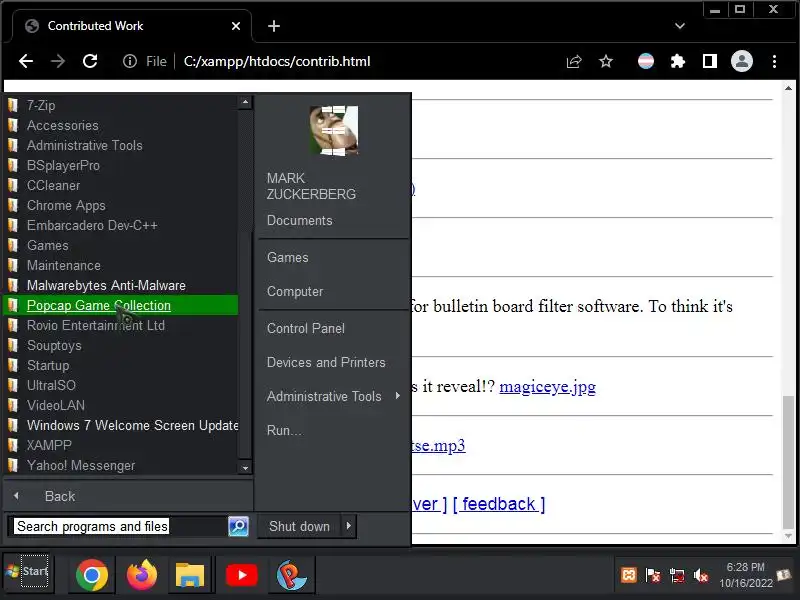The width and height of the screenshot is (800, 600).
Task: Expand the Maintenance folder
Action: click(120, 265)
